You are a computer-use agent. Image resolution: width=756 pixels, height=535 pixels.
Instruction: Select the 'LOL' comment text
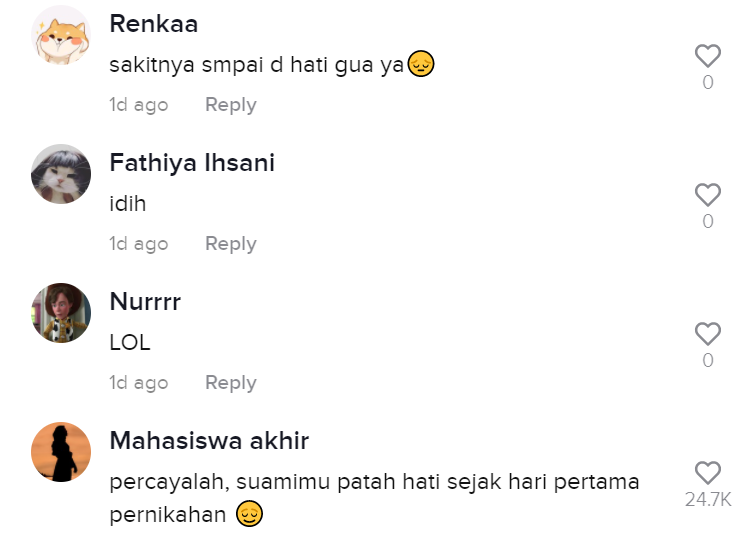(130, 343)
